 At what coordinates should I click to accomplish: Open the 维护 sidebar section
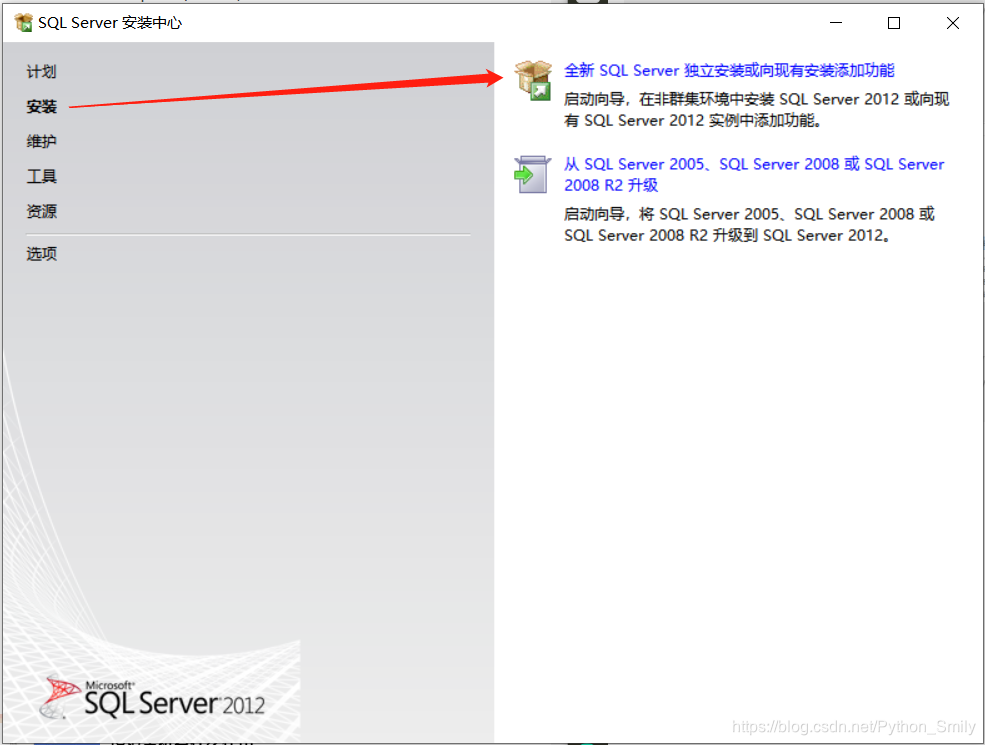click(41, 141)
